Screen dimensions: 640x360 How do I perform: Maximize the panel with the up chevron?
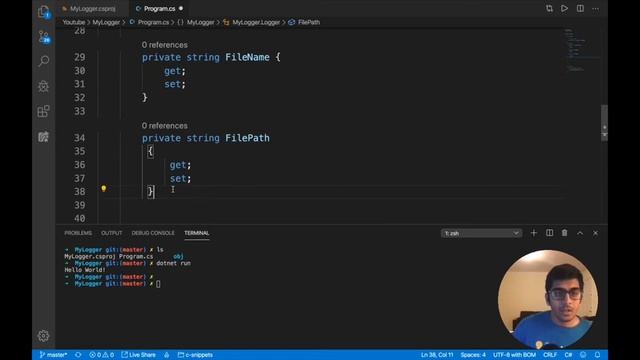[x=580, y=233]
